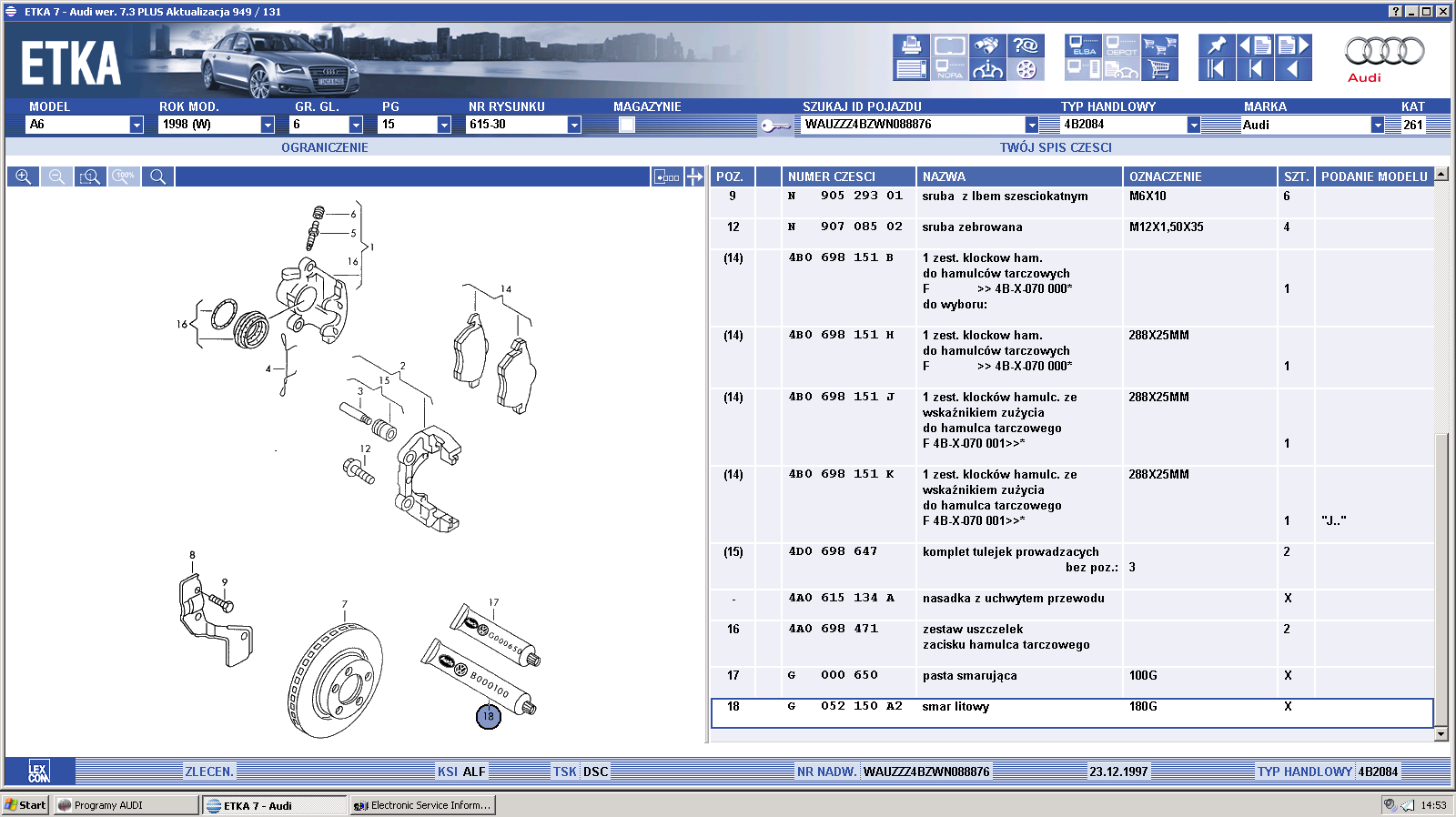
Task: Click the OZNACZENIE column header
Action: click(1200, 177)
